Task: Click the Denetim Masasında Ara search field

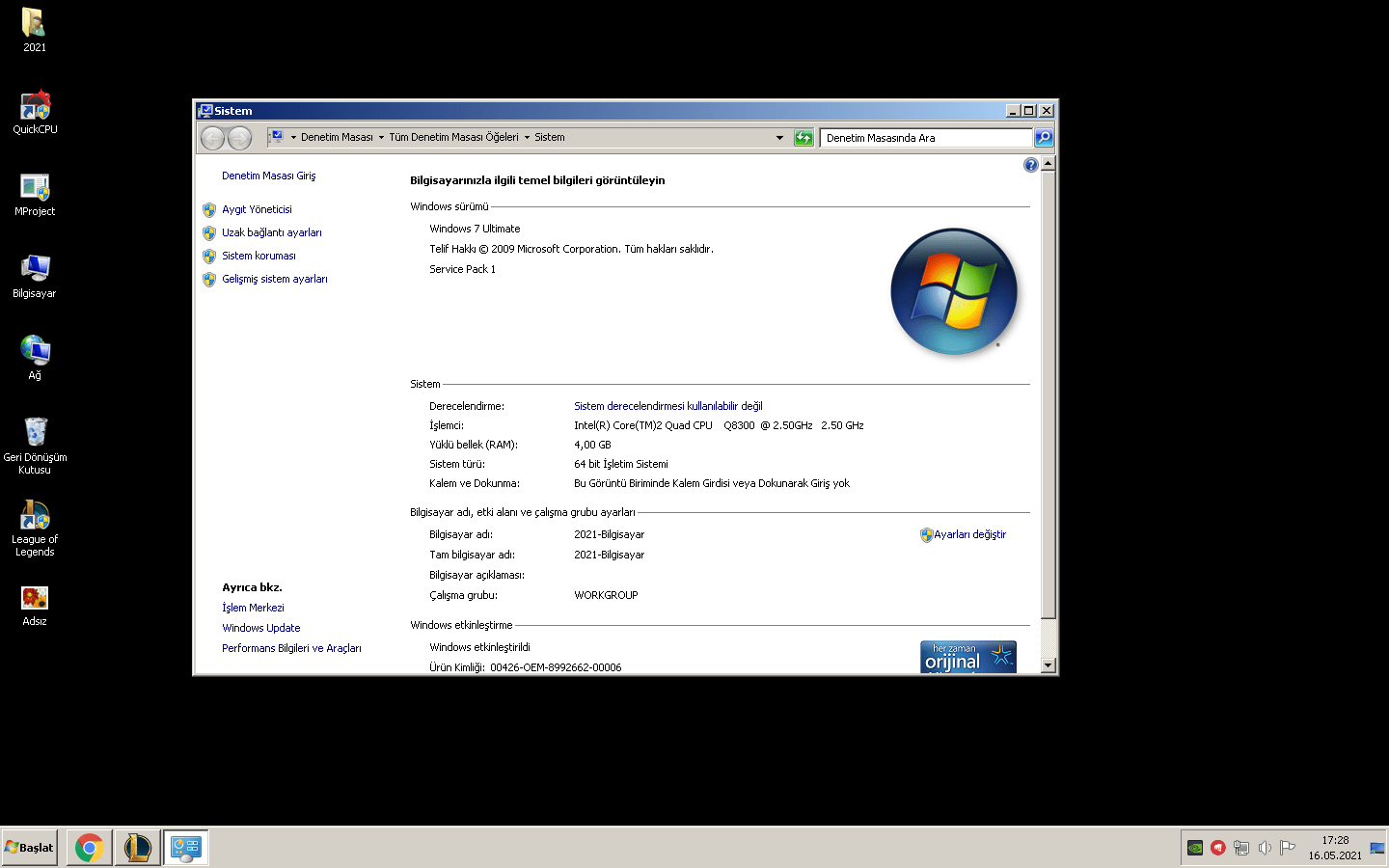Action: 926,138
